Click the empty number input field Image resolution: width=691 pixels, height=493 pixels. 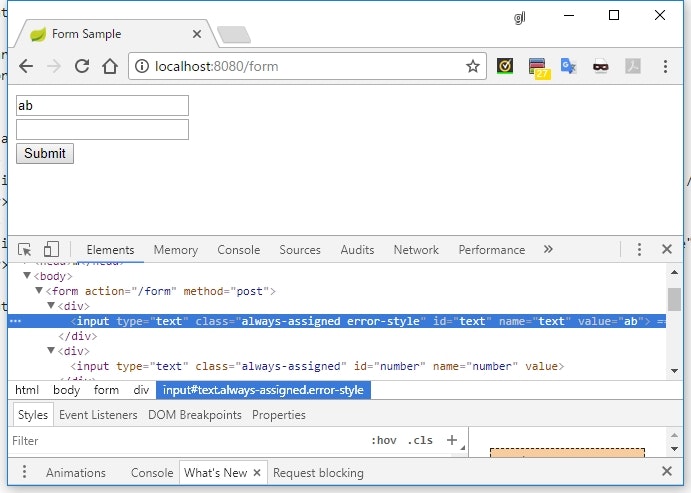tap(102, 130)
